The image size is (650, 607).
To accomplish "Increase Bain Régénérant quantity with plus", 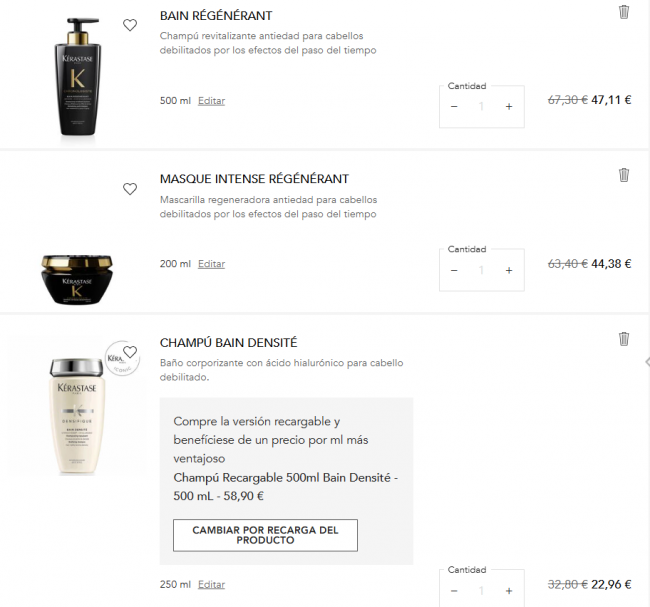I will 509,107.
